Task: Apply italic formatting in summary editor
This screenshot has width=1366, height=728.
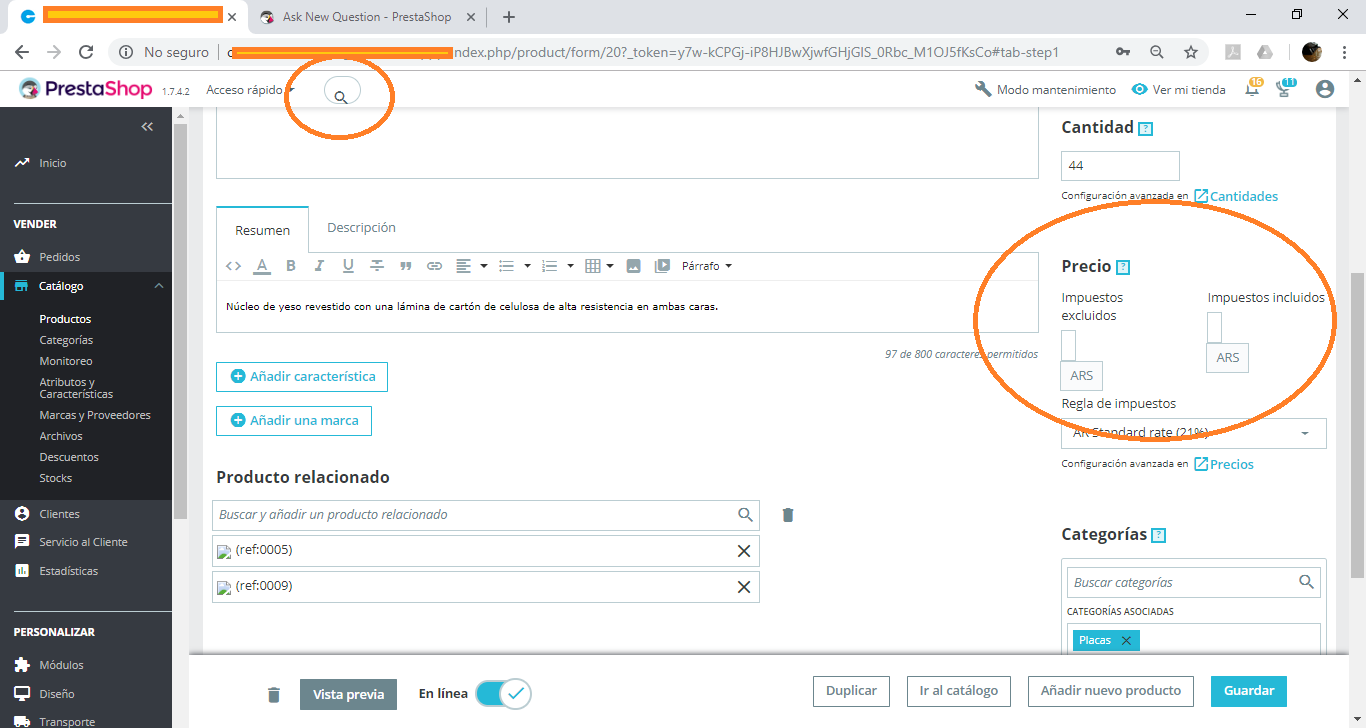Action: pyautogui.click(x=320, y=266)
